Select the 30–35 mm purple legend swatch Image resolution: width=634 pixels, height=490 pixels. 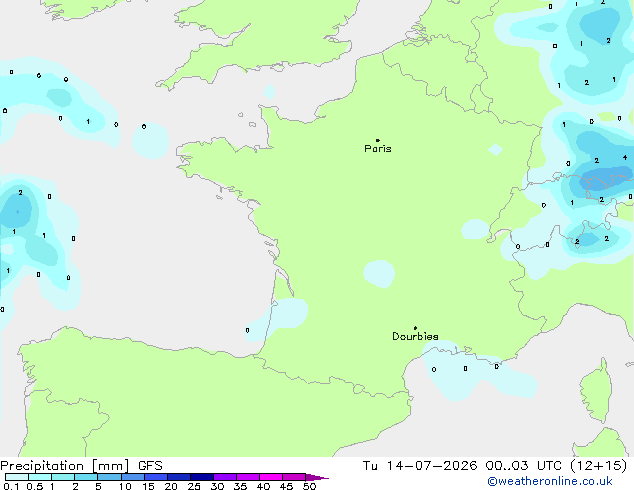[224, 477]
